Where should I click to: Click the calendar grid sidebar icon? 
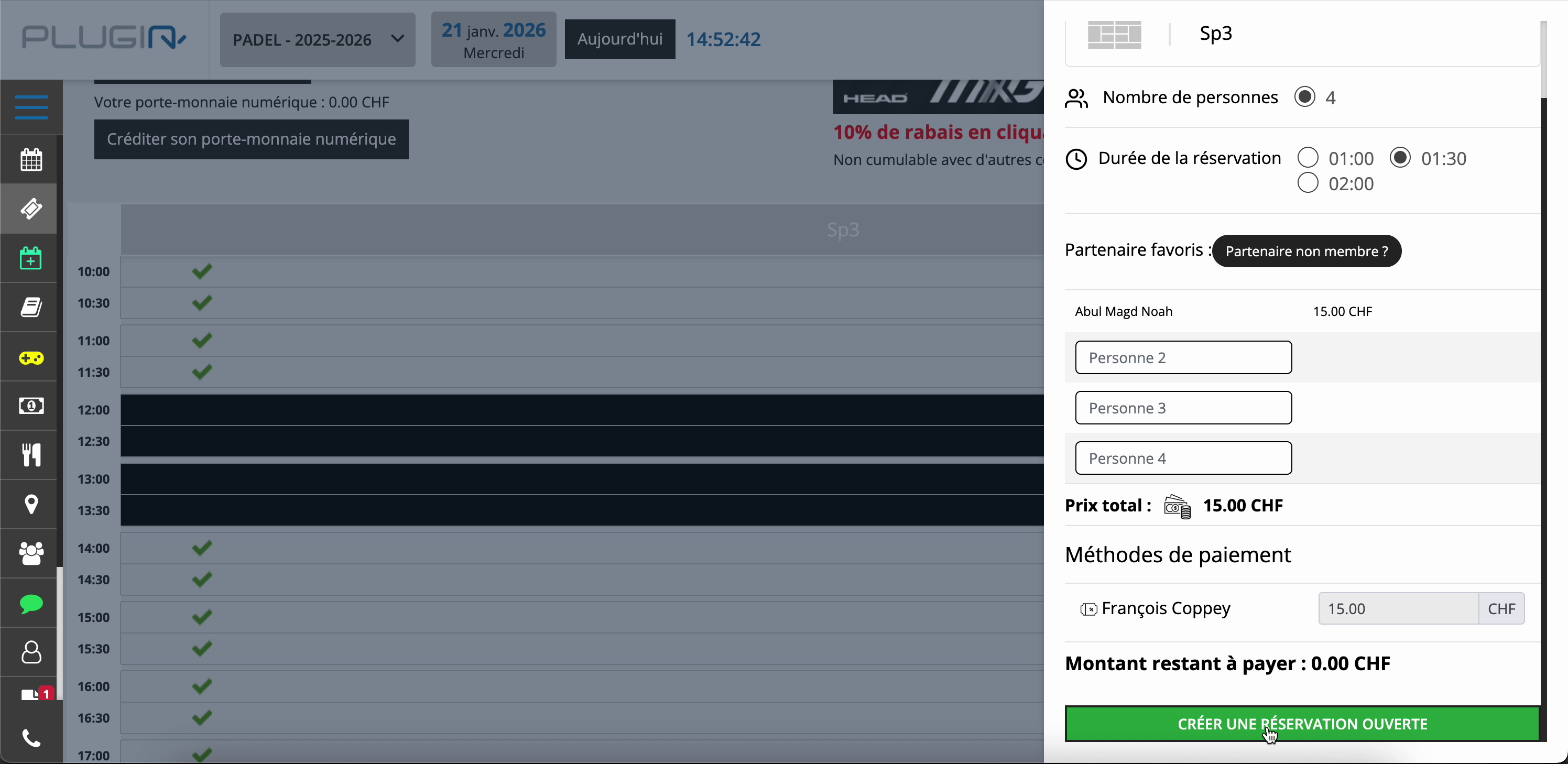[31, 159]
